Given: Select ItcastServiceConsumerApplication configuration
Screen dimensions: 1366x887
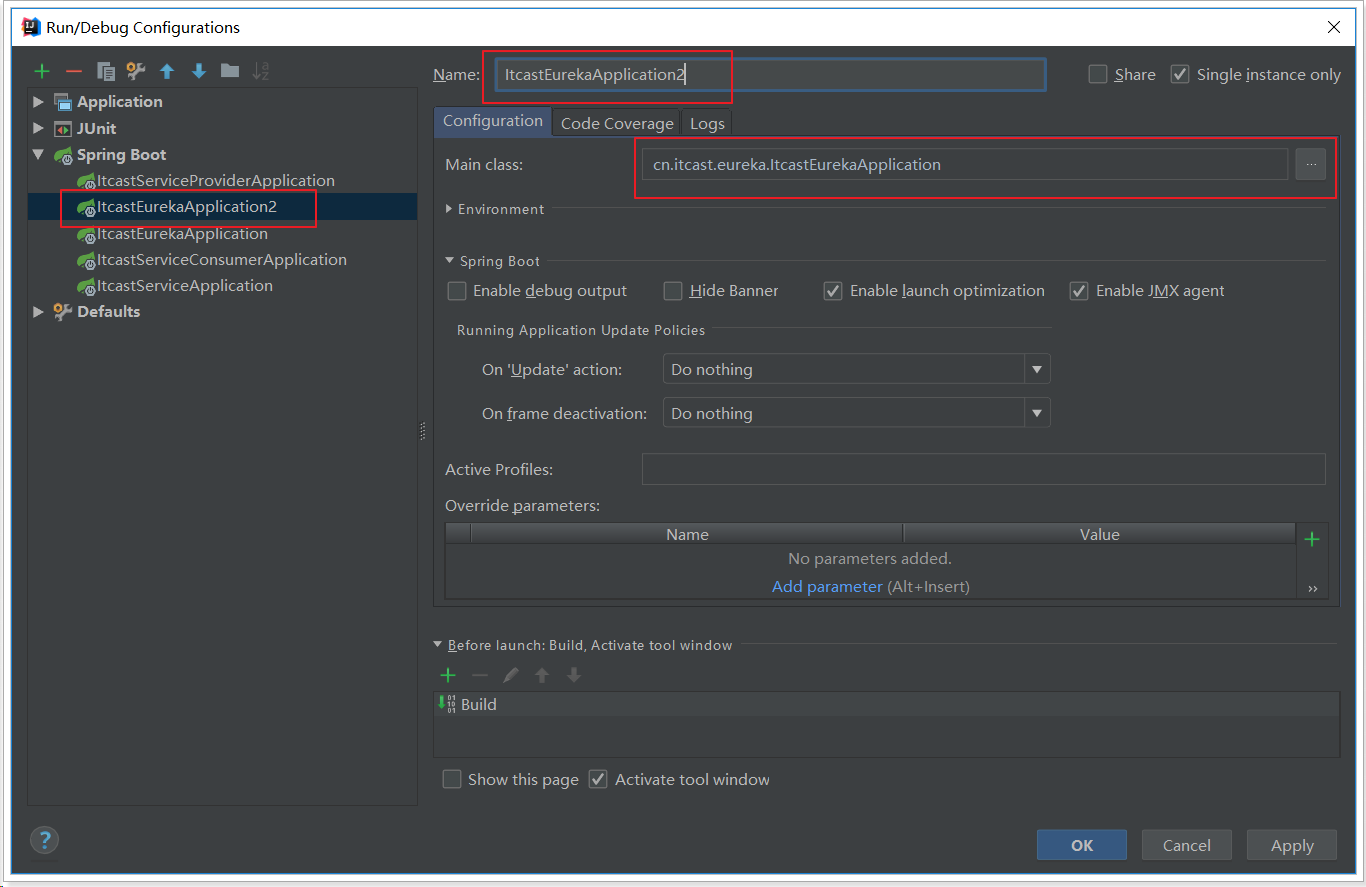Looking at the screenshot, I should tap(222, 260).
